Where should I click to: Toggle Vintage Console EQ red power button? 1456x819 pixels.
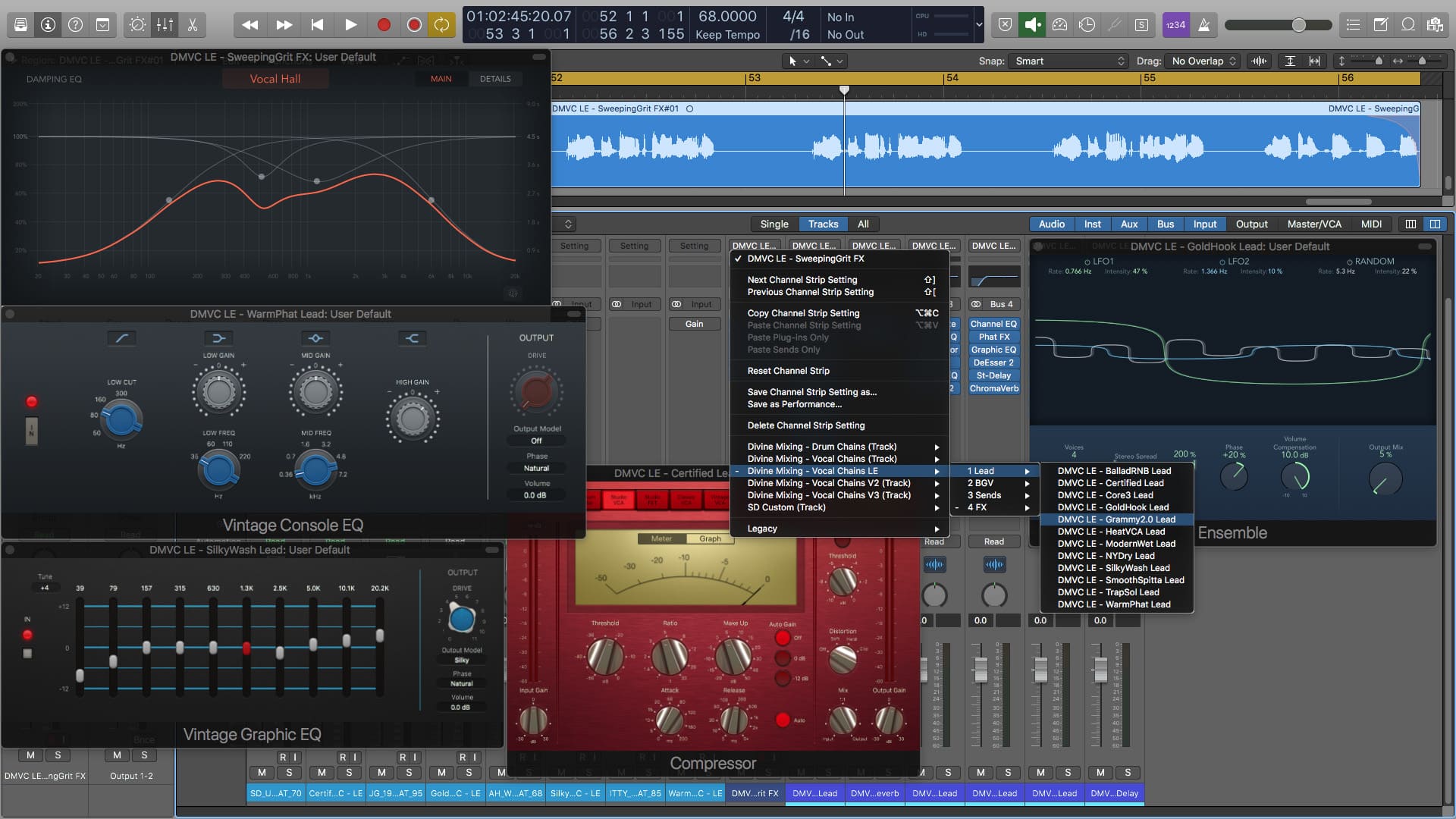click(31, 401)
